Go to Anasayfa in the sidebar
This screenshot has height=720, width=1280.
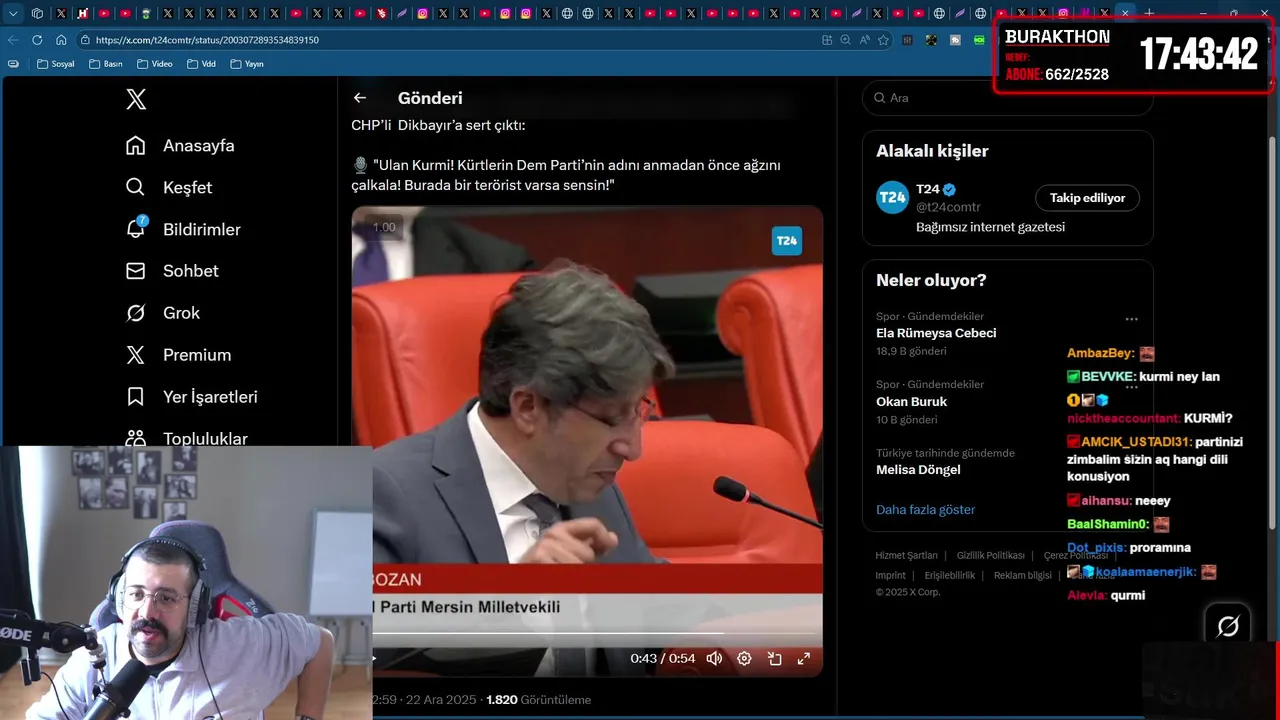[180, 145]
